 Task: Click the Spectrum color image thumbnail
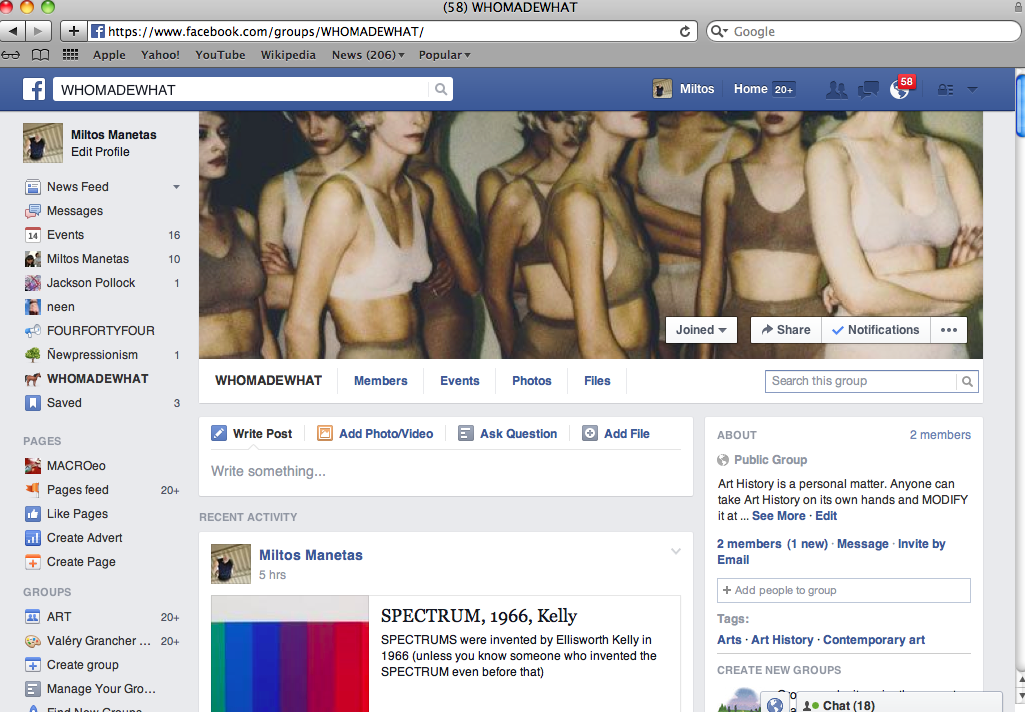[x=290, y=654]
